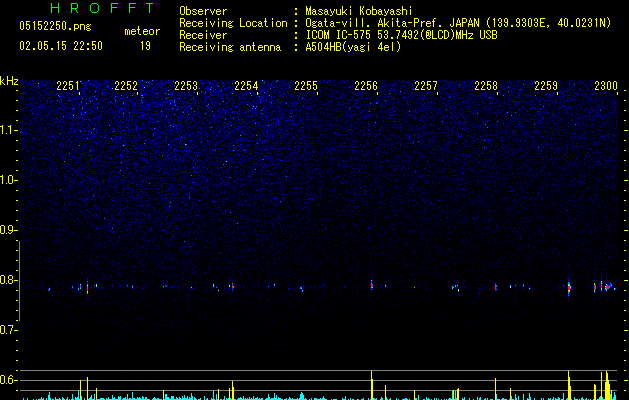
Task: Click the 2254 time marker
Action: 246,86
